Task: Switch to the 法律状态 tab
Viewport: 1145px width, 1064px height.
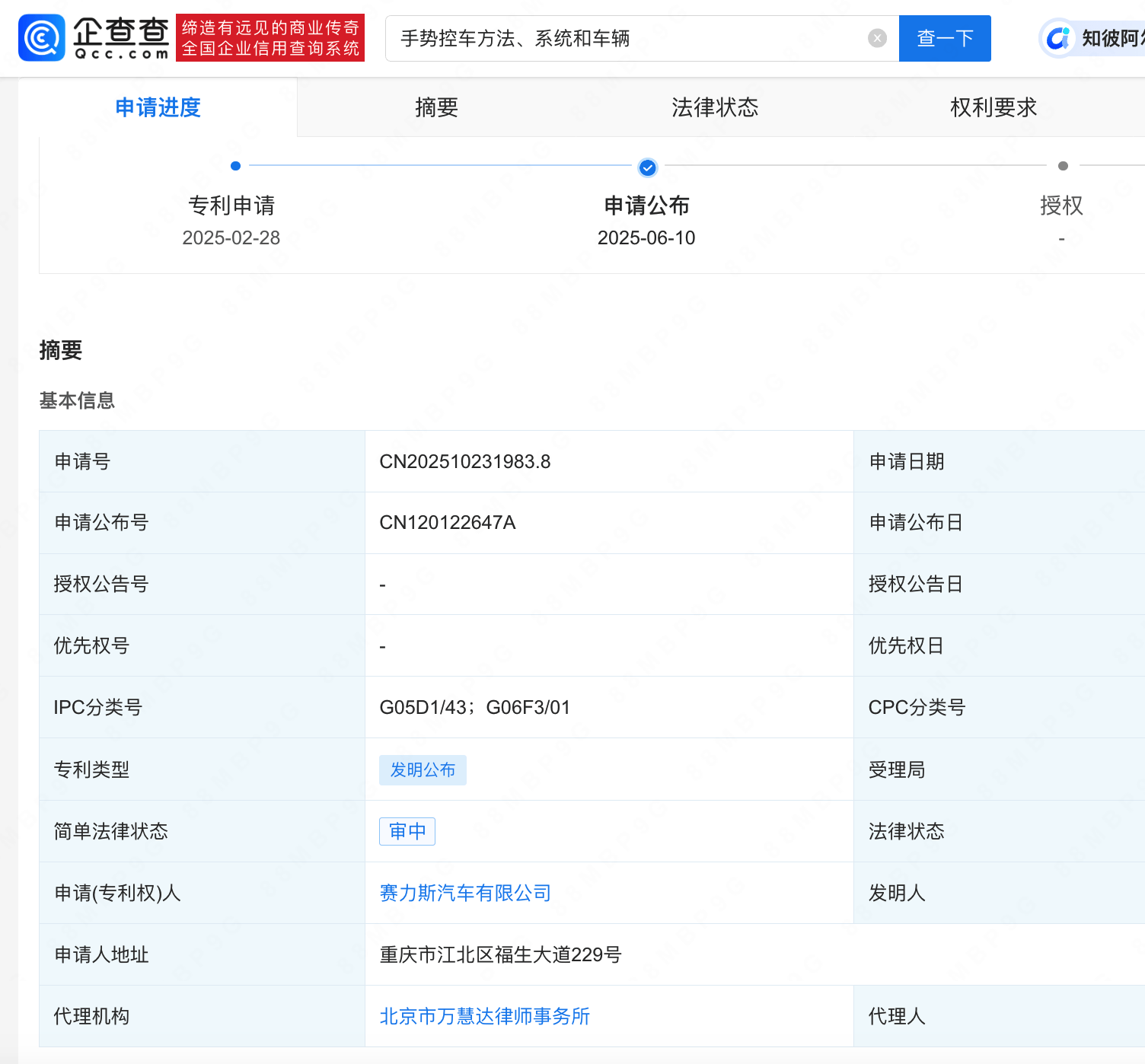Action: click(715, 107)
